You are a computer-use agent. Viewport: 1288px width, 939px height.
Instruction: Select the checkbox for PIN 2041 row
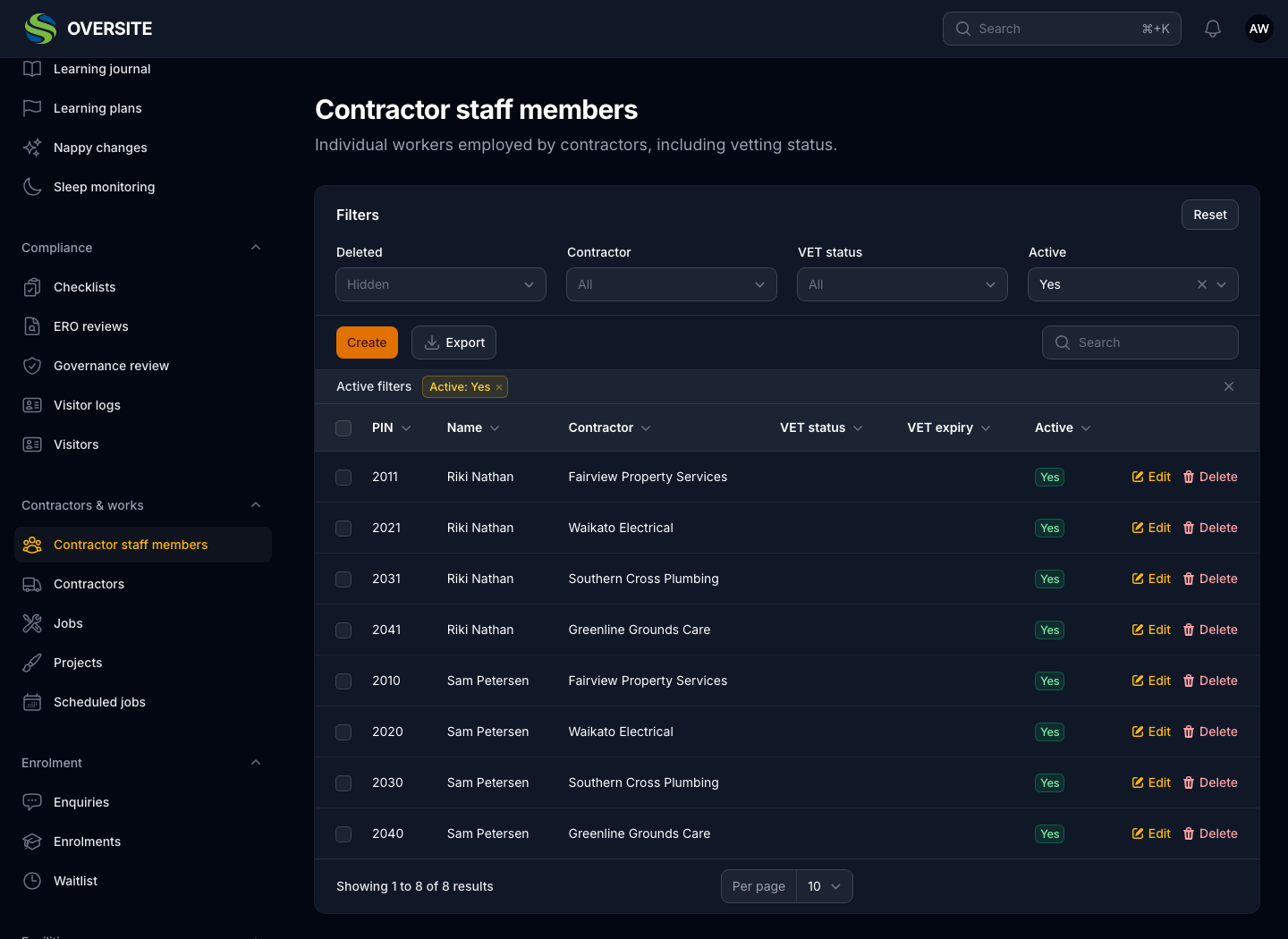tap(343, 630)
